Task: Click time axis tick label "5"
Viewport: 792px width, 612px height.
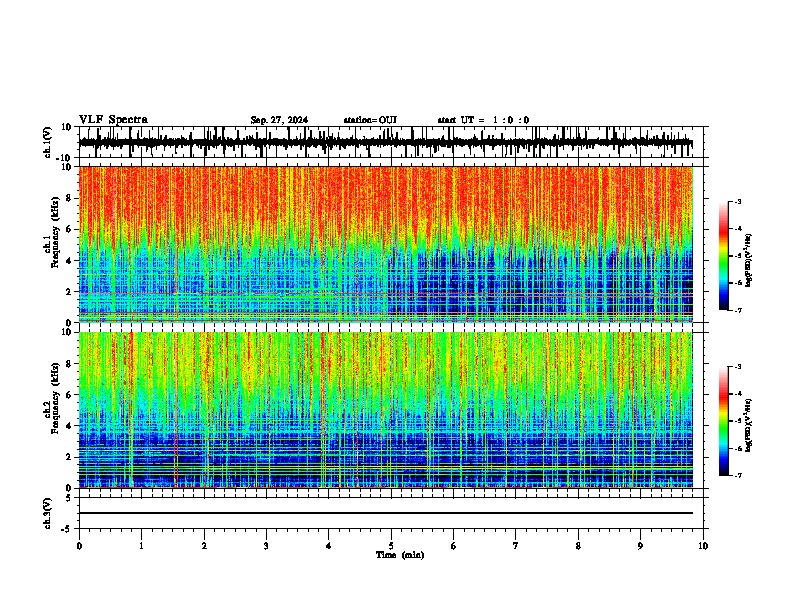Action: click(391, 546)
